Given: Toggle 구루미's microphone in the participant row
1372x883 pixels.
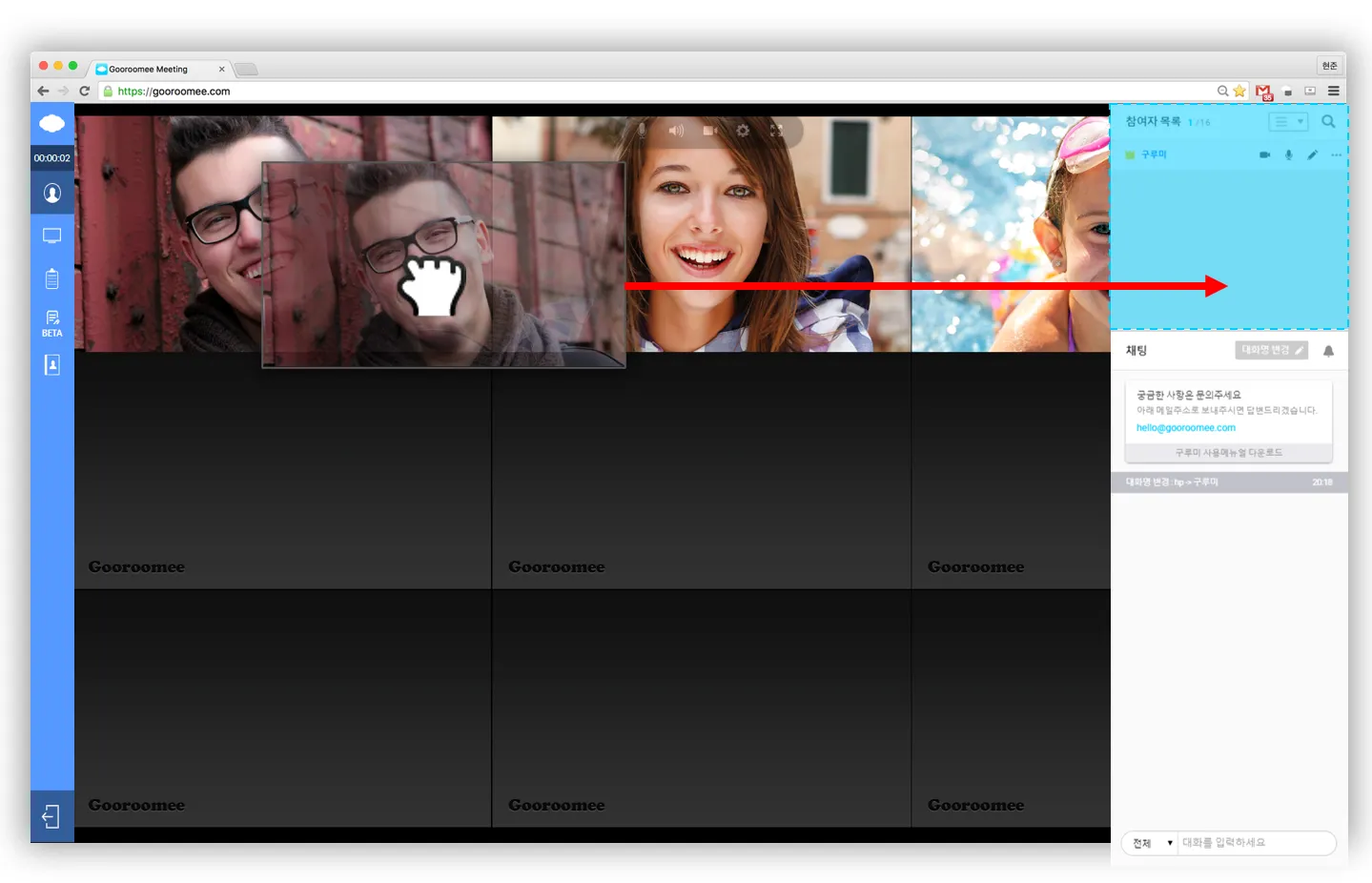Looking at the screenshot, I should 1288,154.
